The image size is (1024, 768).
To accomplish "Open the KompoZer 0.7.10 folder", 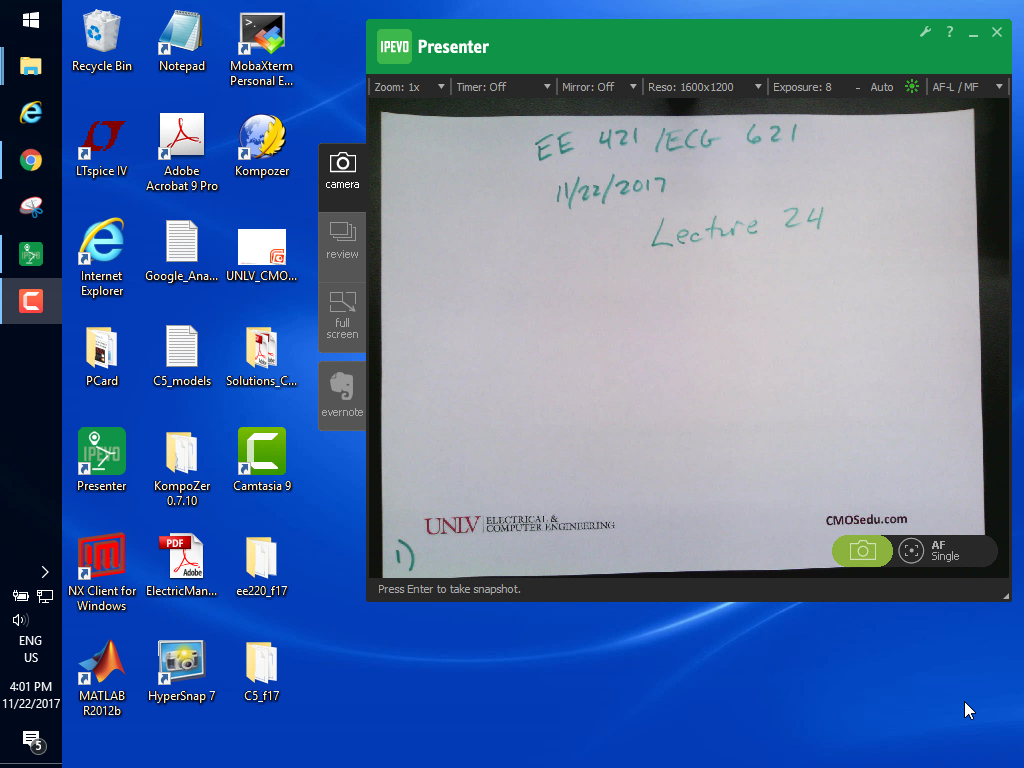I will coord(182,468).
